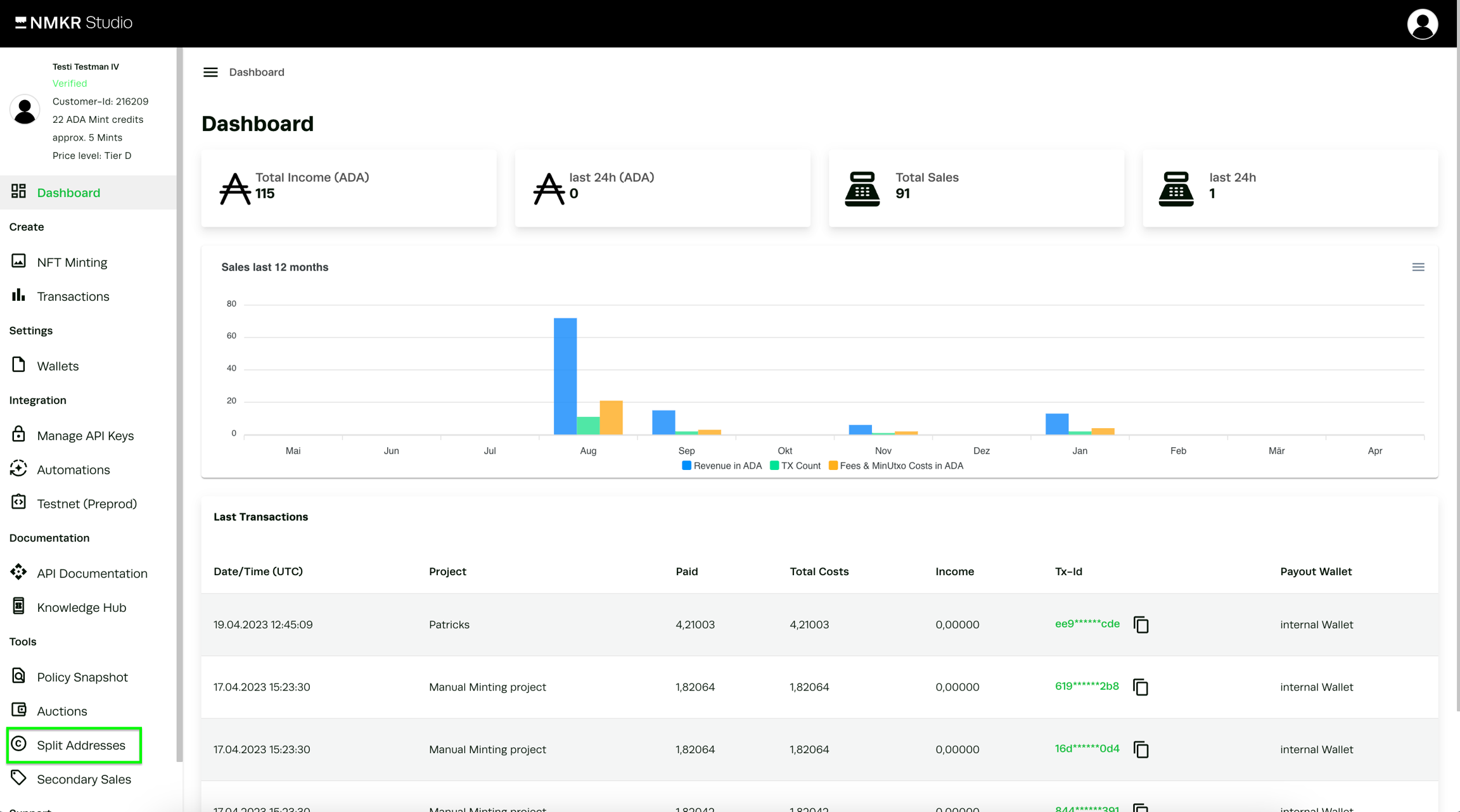The image size is (1460, 812).
Task: Copy the 619******2b8 transaction ID
Action: [x=1141, y=687]
